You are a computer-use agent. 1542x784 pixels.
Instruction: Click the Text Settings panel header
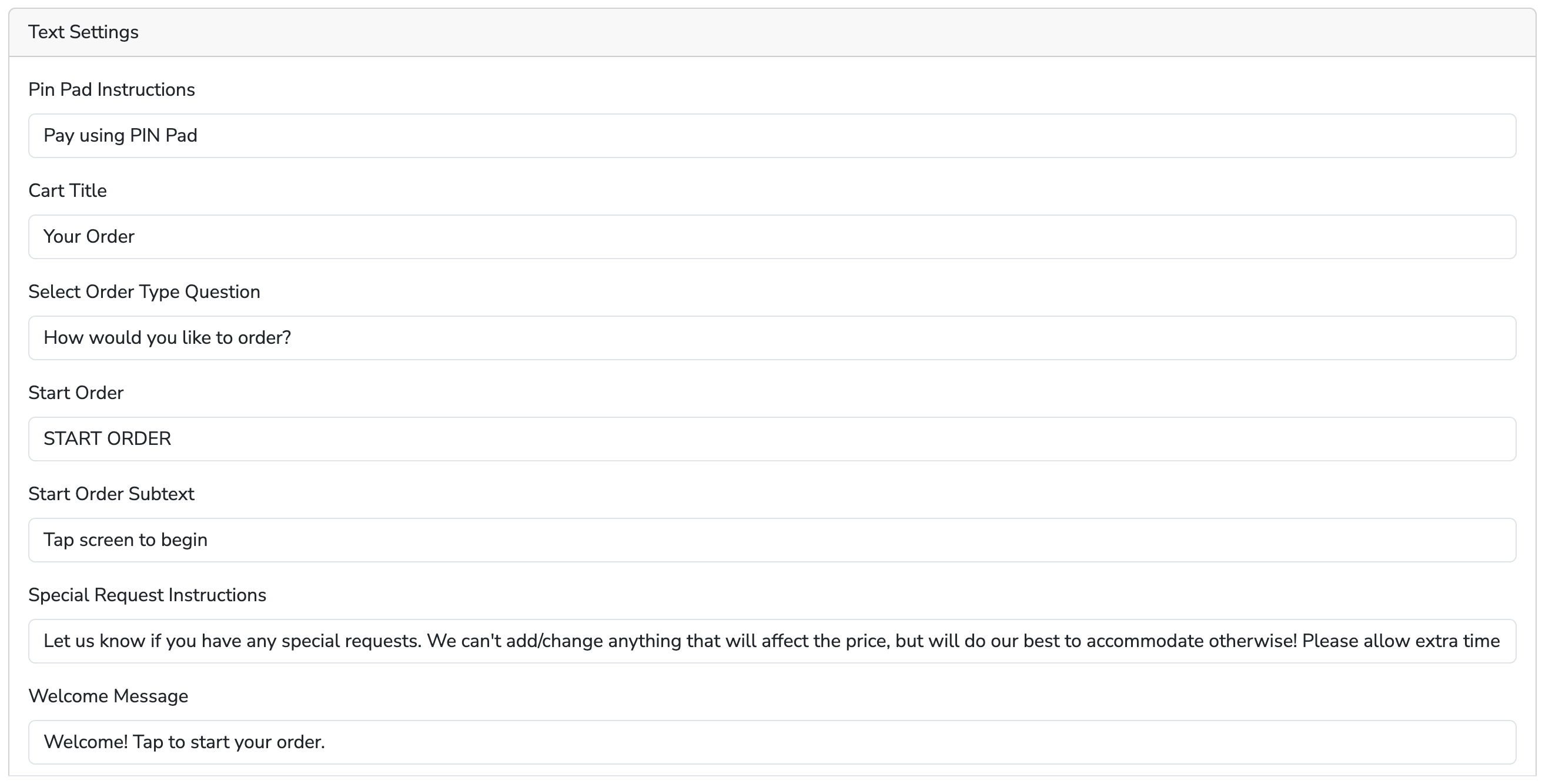[83, 32]
